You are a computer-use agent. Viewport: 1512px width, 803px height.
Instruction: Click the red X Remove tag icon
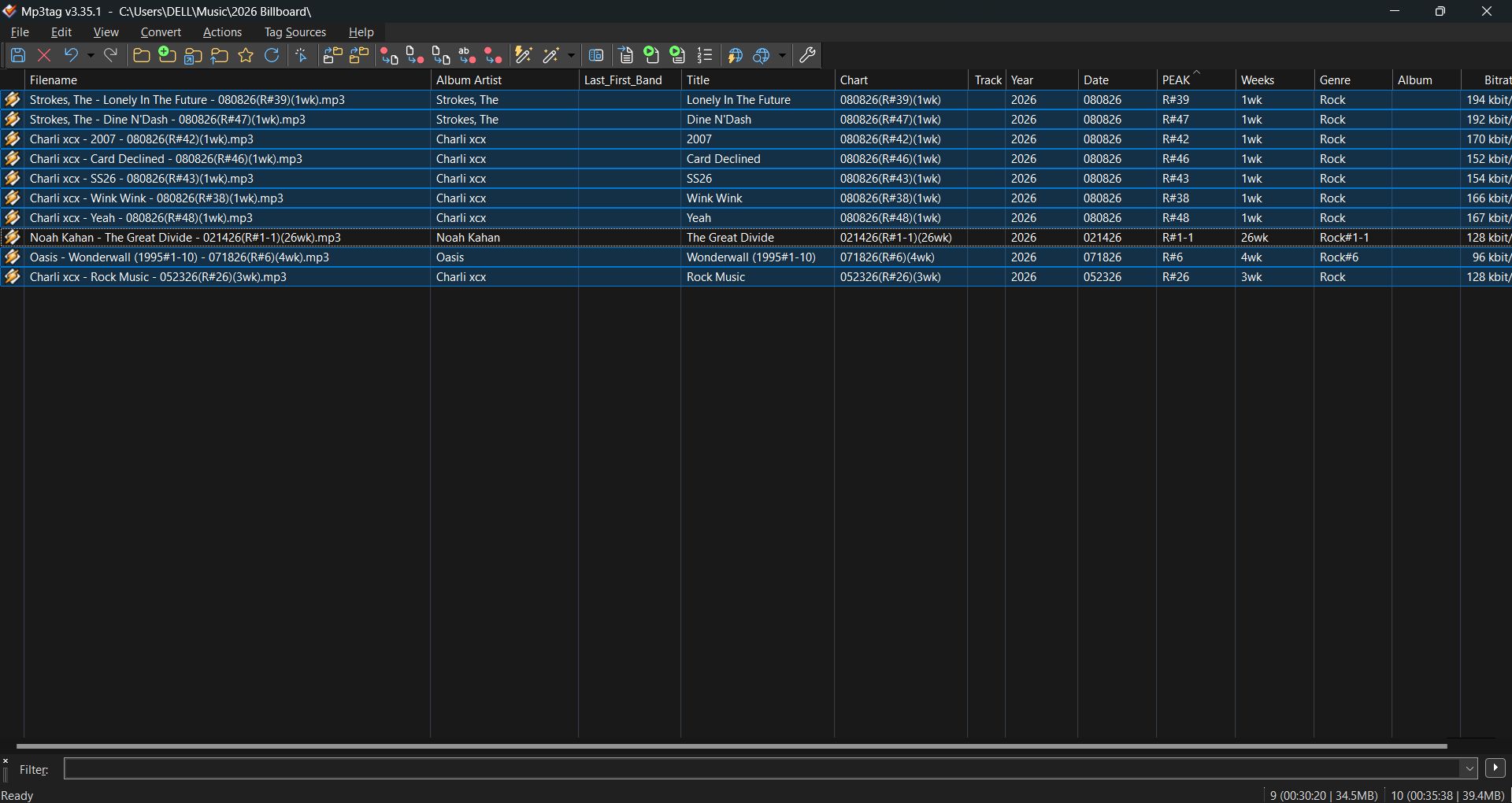44,55
